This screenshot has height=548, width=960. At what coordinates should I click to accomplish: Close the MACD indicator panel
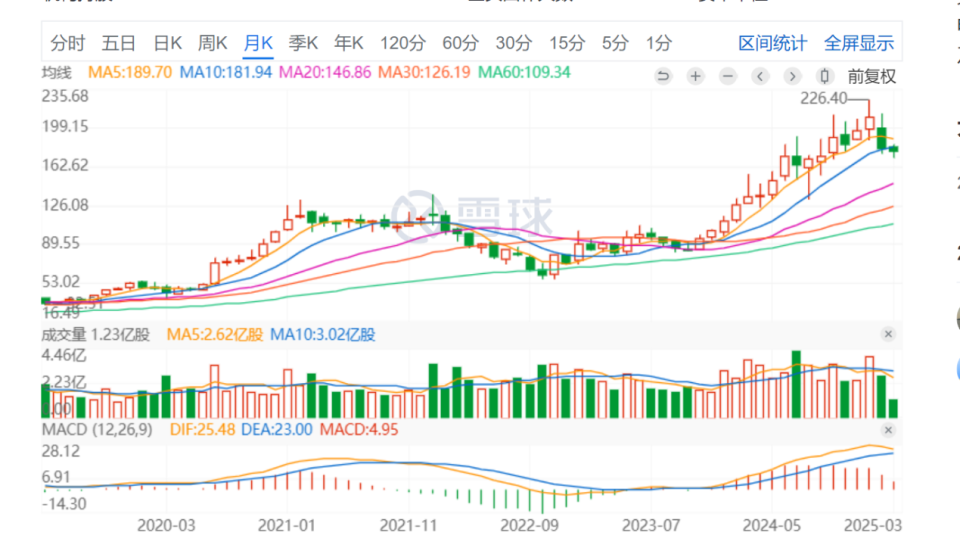tap(887, 429)
